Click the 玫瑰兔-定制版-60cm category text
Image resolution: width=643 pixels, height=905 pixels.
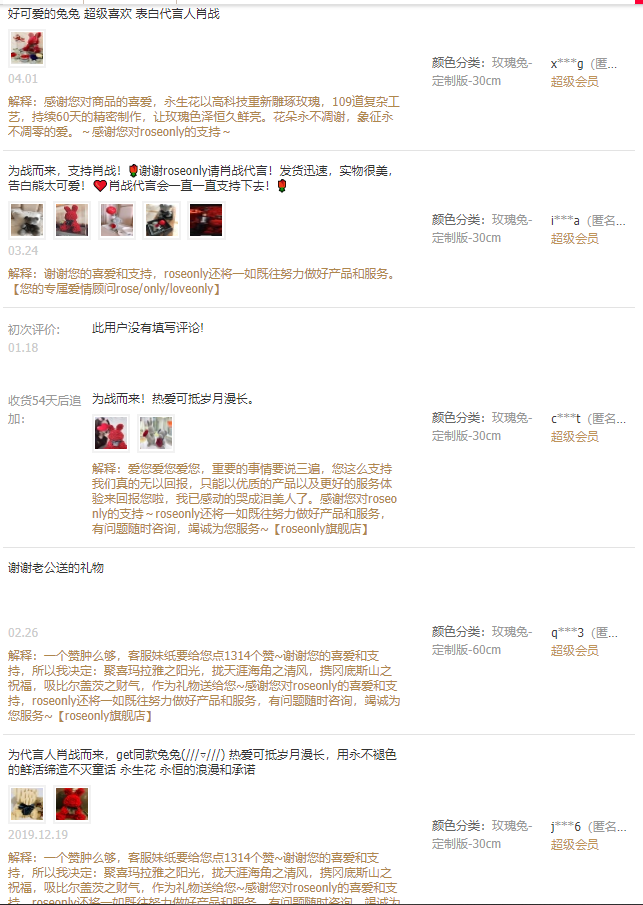click(x=481, y=641)
